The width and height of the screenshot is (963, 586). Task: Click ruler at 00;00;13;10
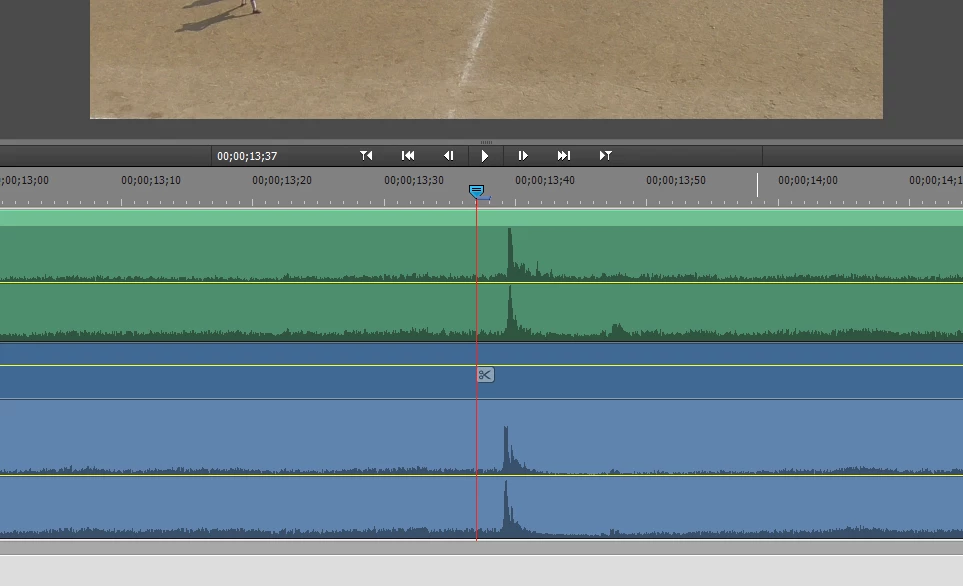pyautogui.click(x=150, y=181)
